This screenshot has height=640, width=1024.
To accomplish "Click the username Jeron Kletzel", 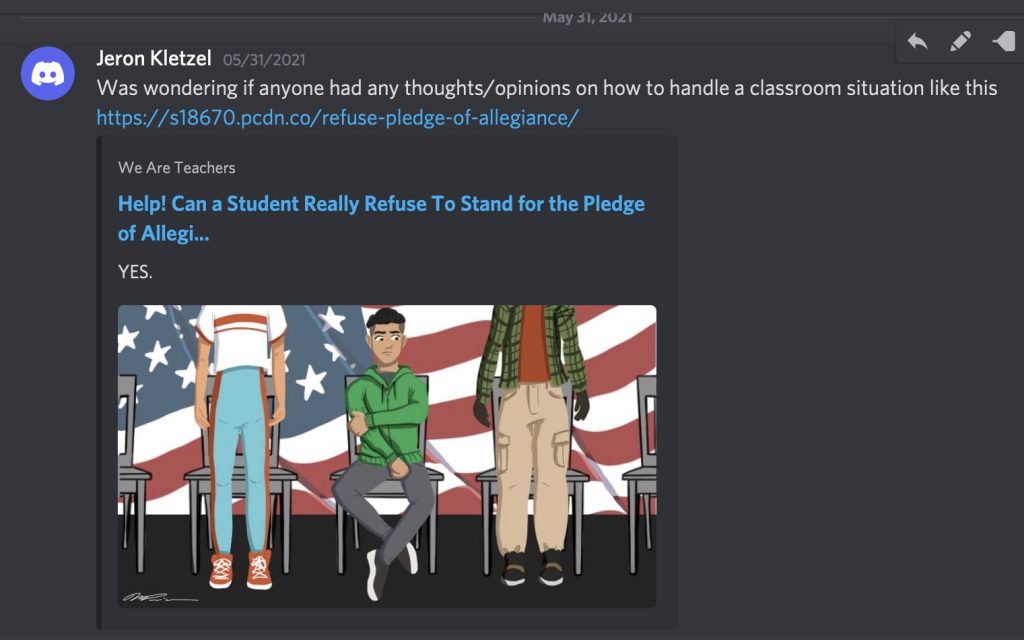I will pos(153,59).
